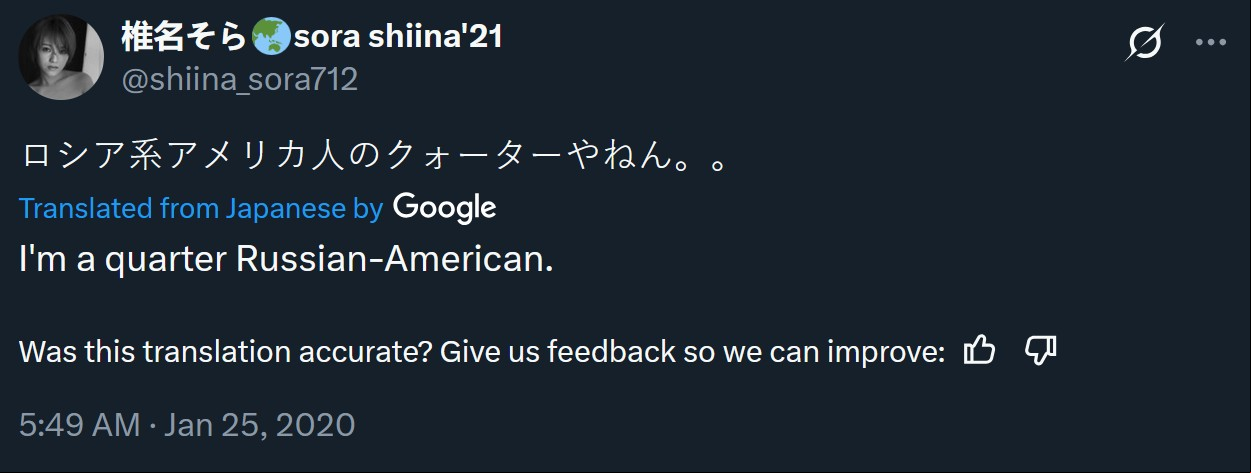
Task: Click the globe emoji in the display name
Action: click(x=270, y=38)
